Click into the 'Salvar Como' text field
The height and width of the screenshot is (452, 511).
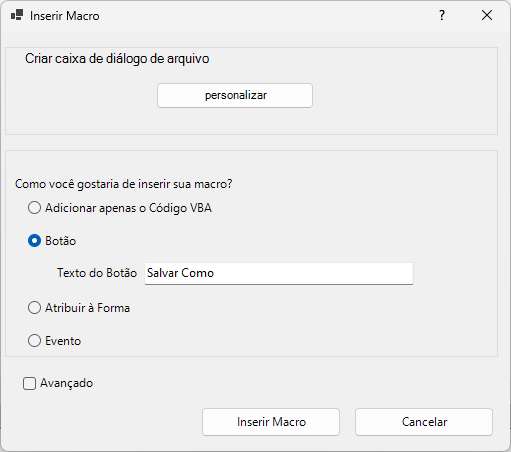coord(279,274)
